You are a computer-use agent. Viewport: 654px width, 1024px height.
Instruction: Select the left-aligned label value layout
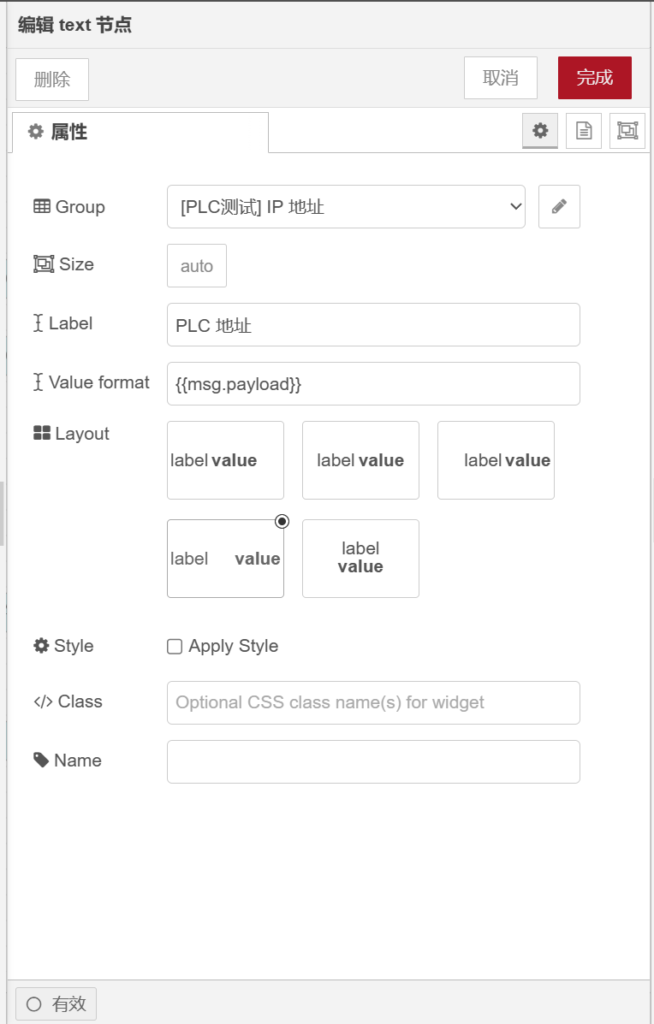[x=225, y=460]
